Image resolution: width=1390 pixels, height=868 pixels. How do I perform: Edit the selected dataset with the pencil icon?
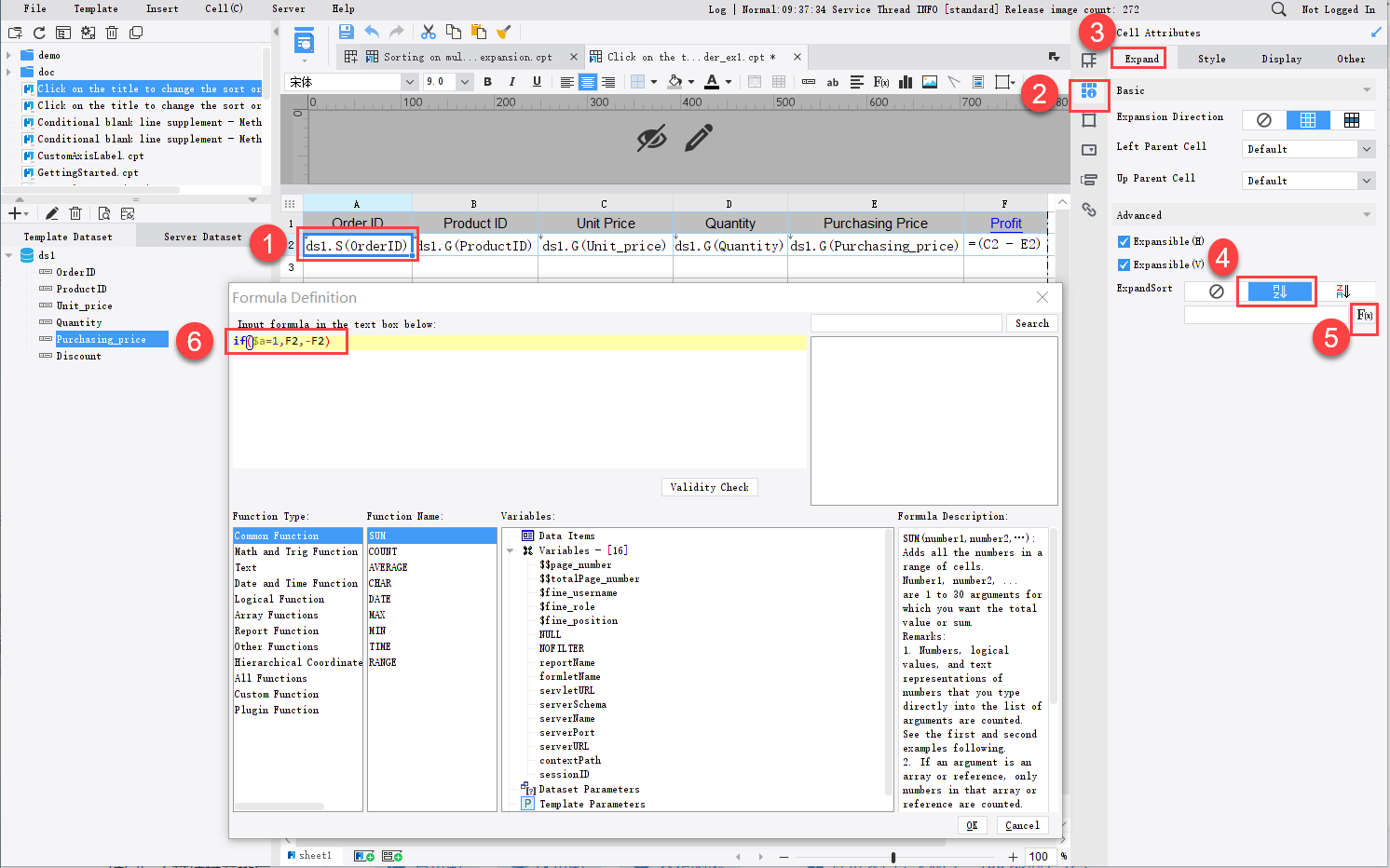pyautogui.click(x=52, y=213)
